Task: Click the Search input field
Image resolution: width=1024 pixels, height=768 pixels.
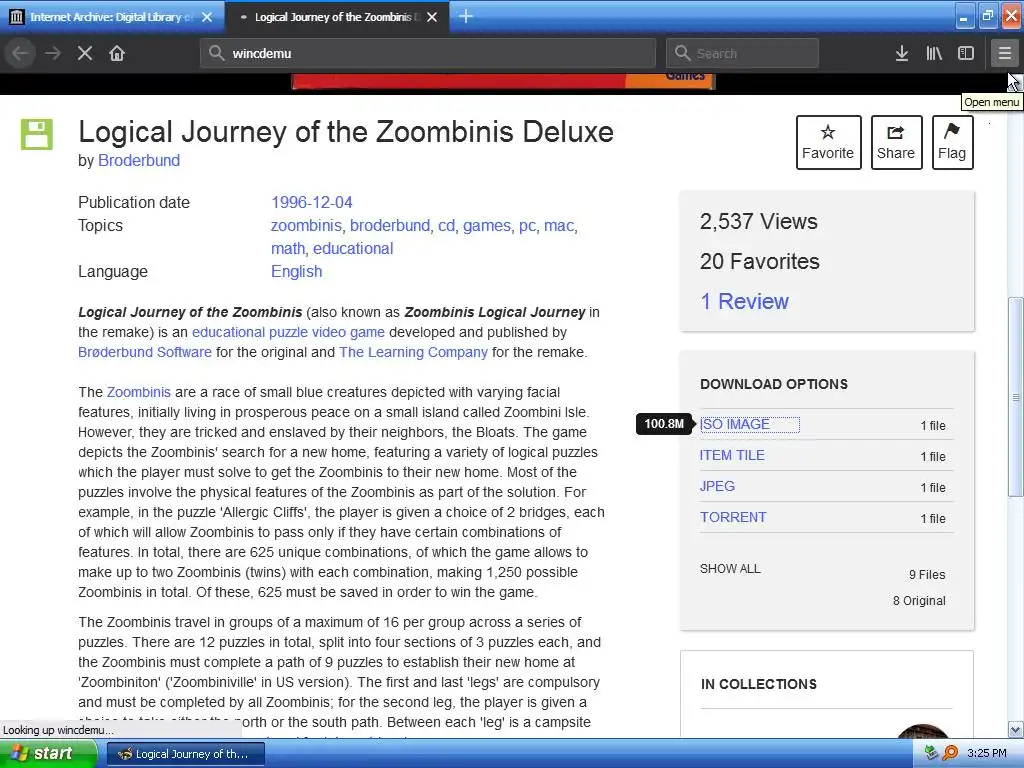Action: coord(742,53)
